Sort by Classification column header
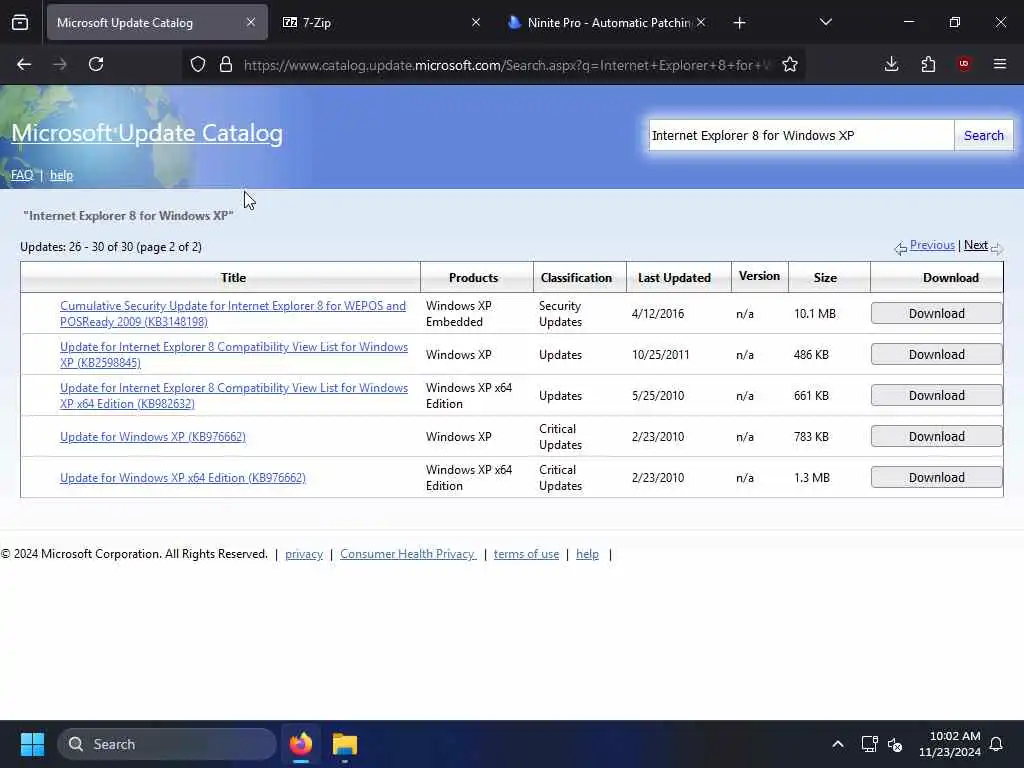 click(x=576, y=278)
